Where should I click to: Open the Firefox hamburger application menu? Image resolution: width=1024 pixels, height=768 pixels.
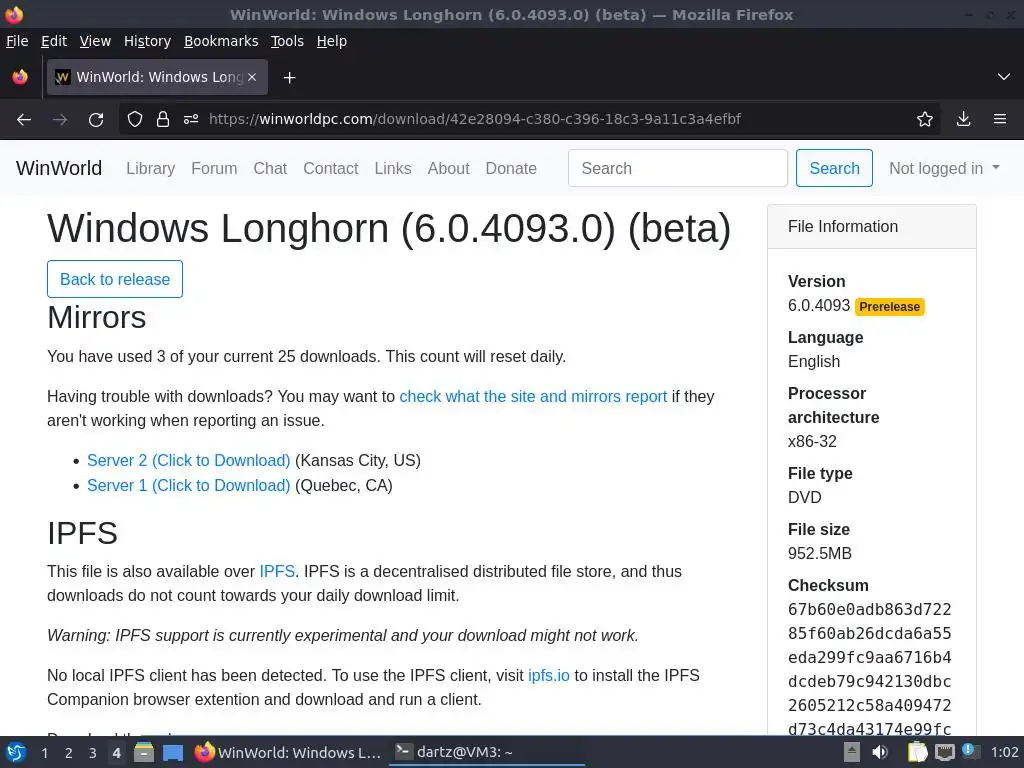(x=1000, y=120)
